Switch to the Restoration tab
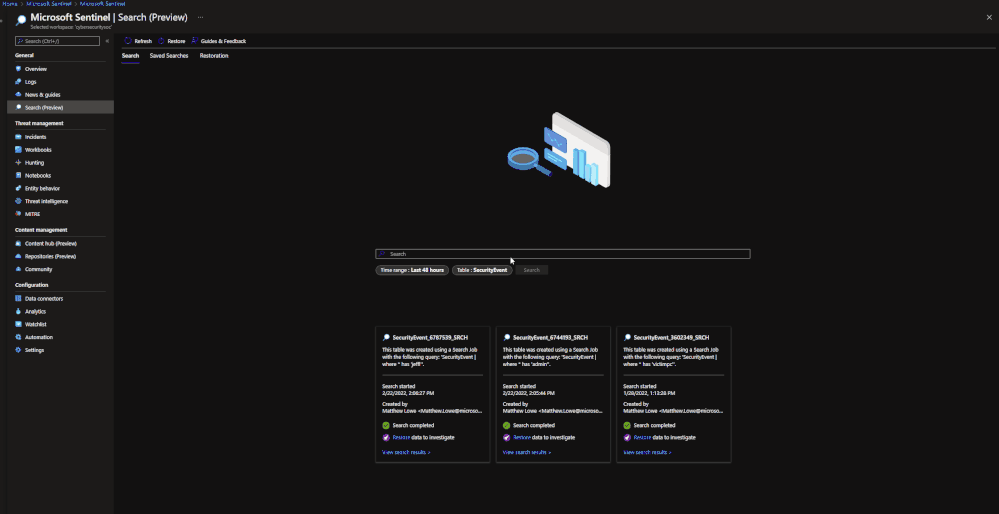Image resolution: width=999 pixels, height=514 pixels. pos(214,56)
